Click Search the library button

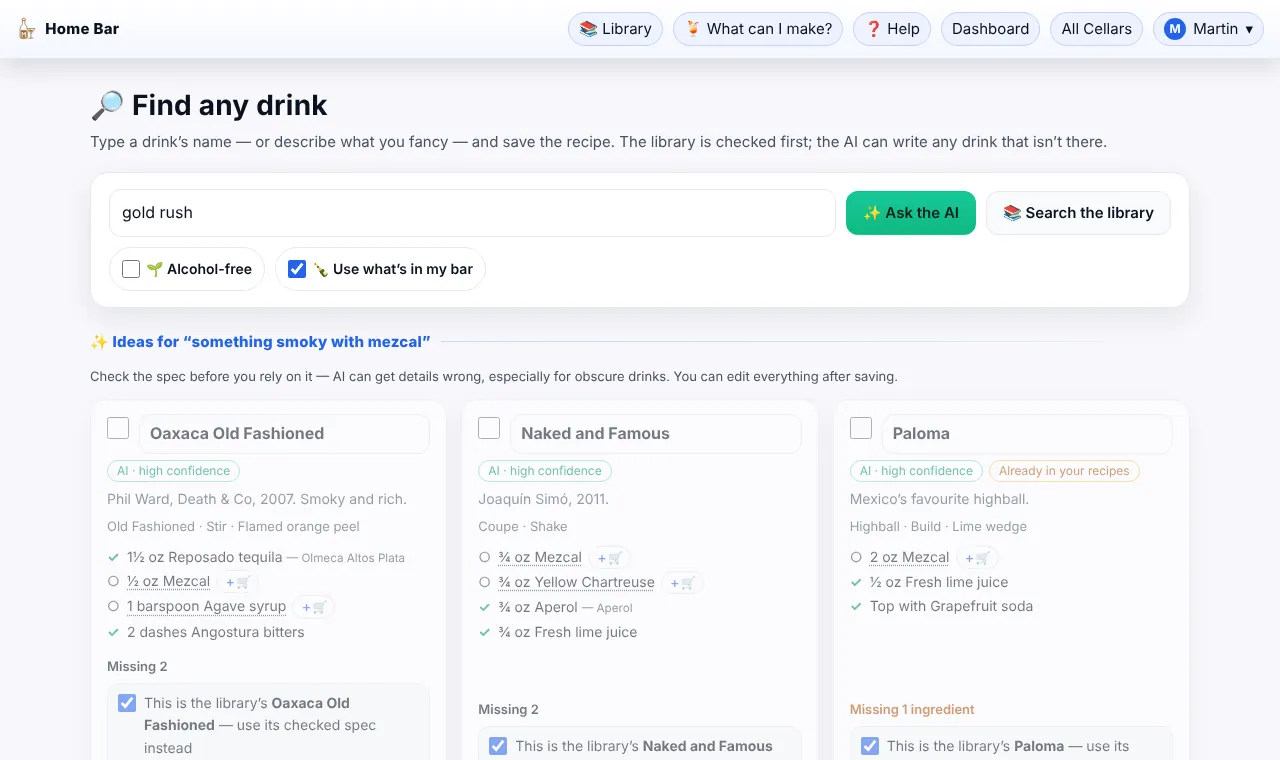coord(1078,213)
